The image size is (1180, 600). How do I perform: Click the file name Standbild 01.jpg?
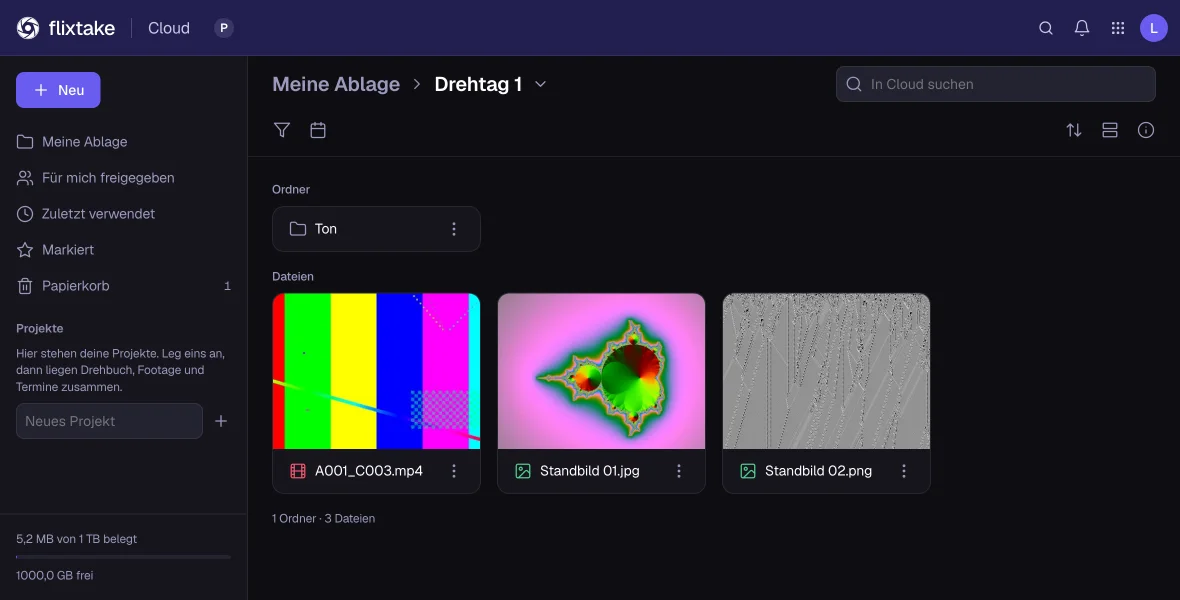tap(589, 471)
